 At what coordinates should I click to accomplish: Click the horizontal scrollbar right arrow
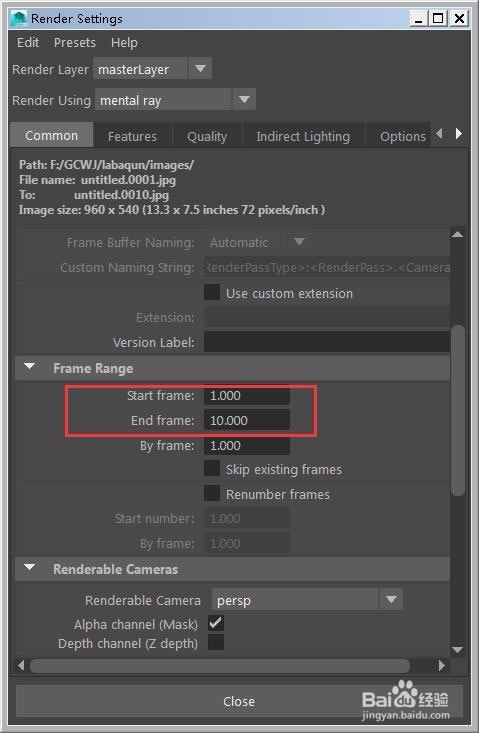click(x=442, y=665)
